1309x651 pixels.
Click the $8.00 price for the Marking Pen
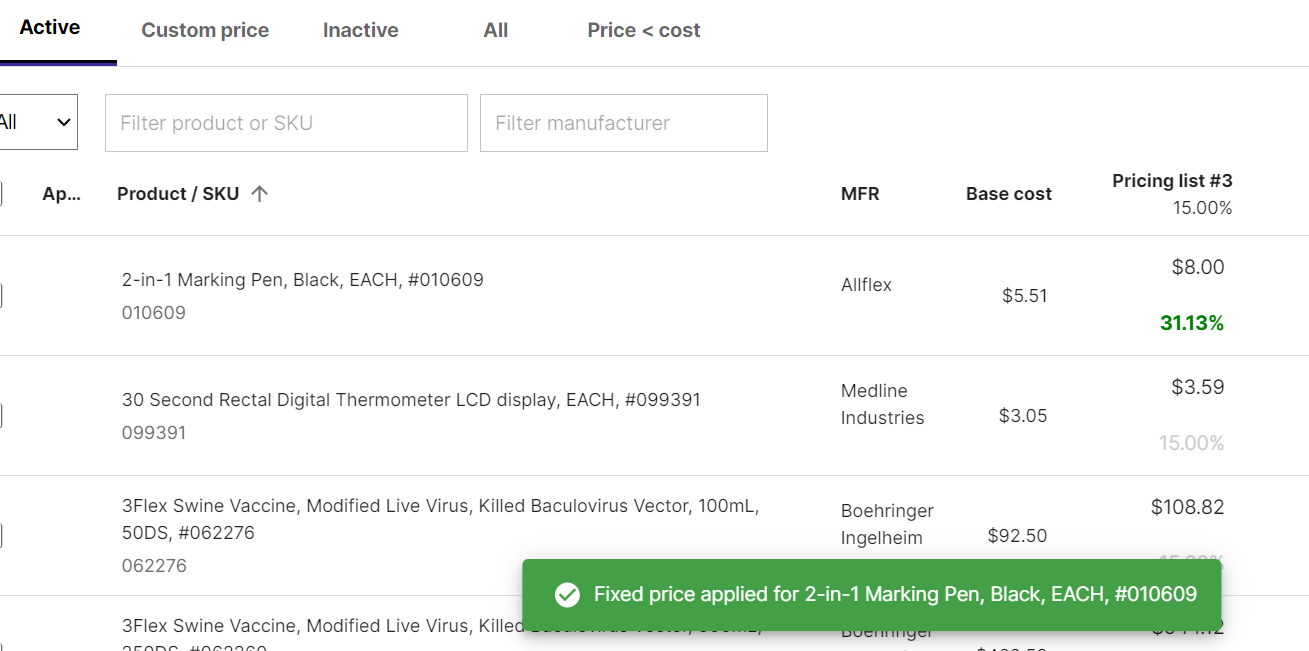pyautogui.click(x=1197, y=267)
